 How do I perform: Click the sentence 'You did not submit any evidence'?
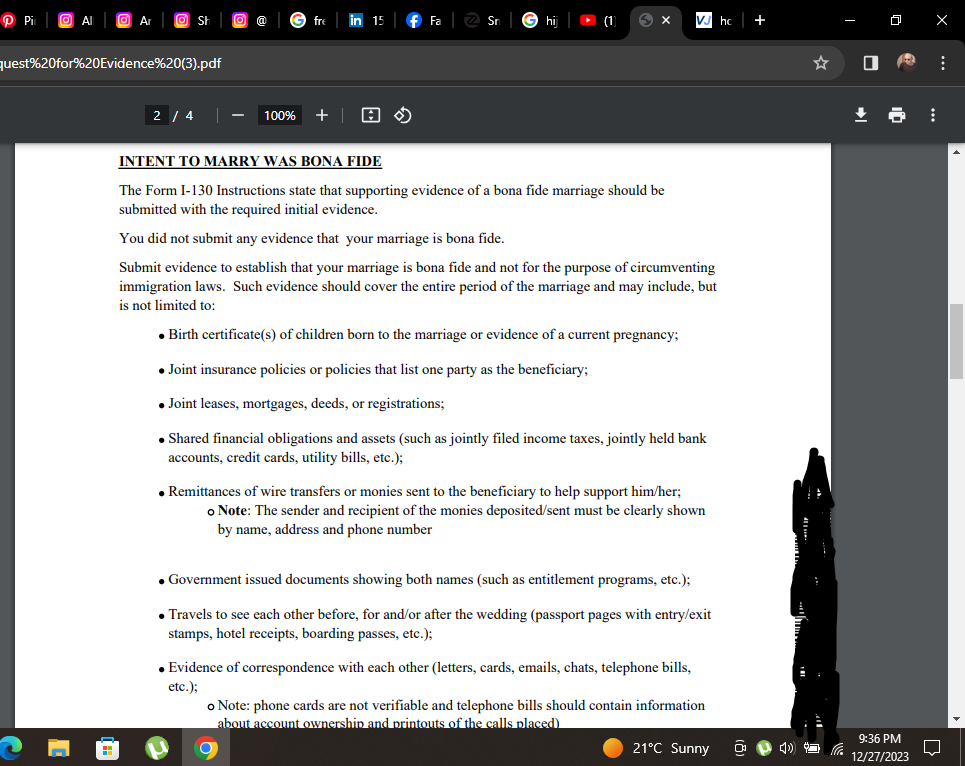pos(312,239)
